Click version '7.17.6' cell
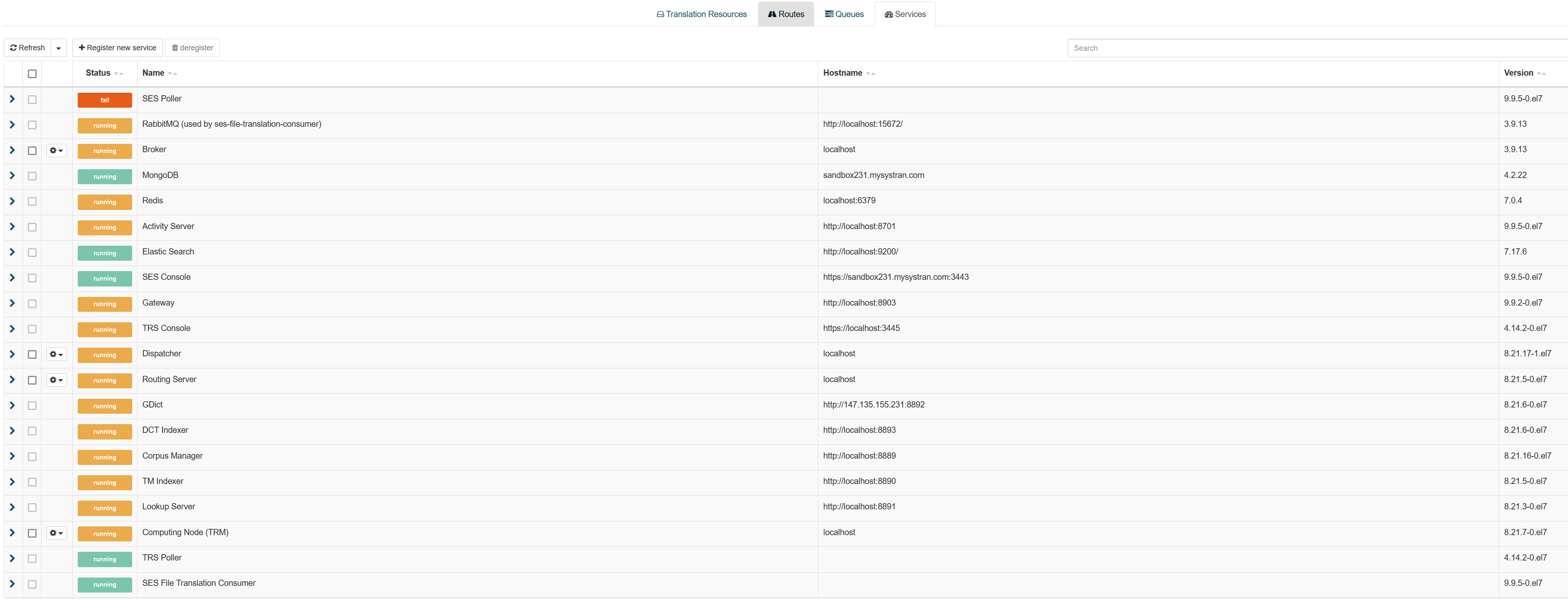 pyautogui.click(x=1515, y=252)
